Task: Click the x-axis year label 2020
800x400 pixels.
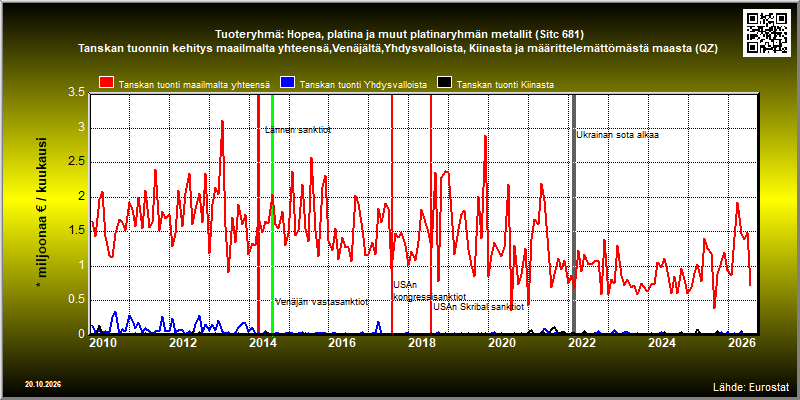Action: click(x=502, y=342)
